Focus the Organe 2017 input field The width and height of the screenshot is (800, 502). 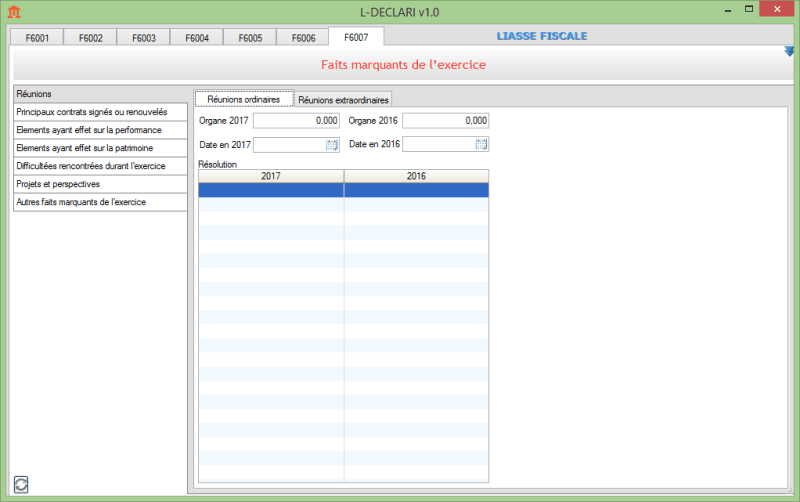[x=296, y=120]
